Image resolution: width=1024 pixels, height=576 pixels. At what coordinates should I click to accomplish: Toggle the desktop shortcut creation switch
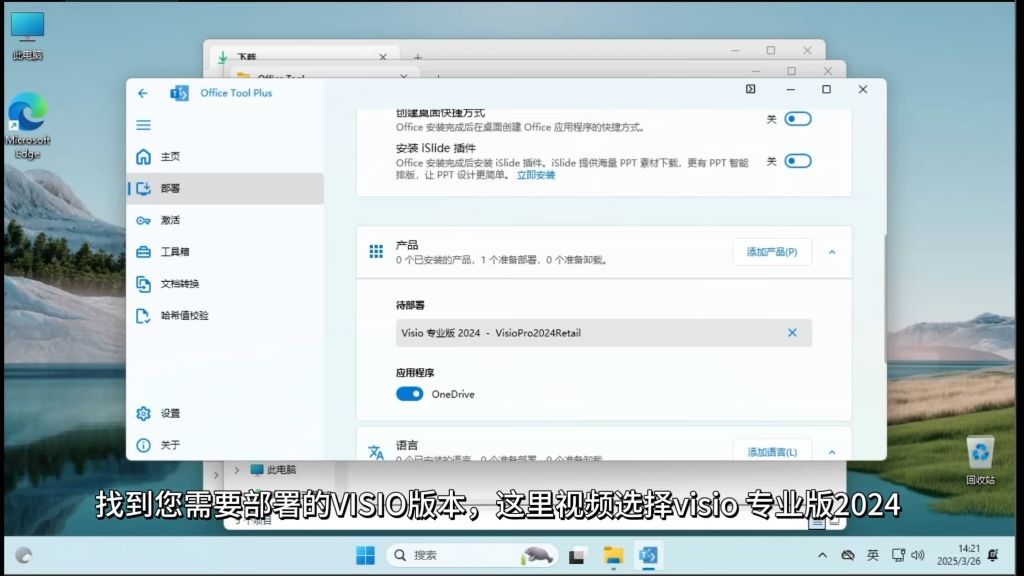(797, 119)
